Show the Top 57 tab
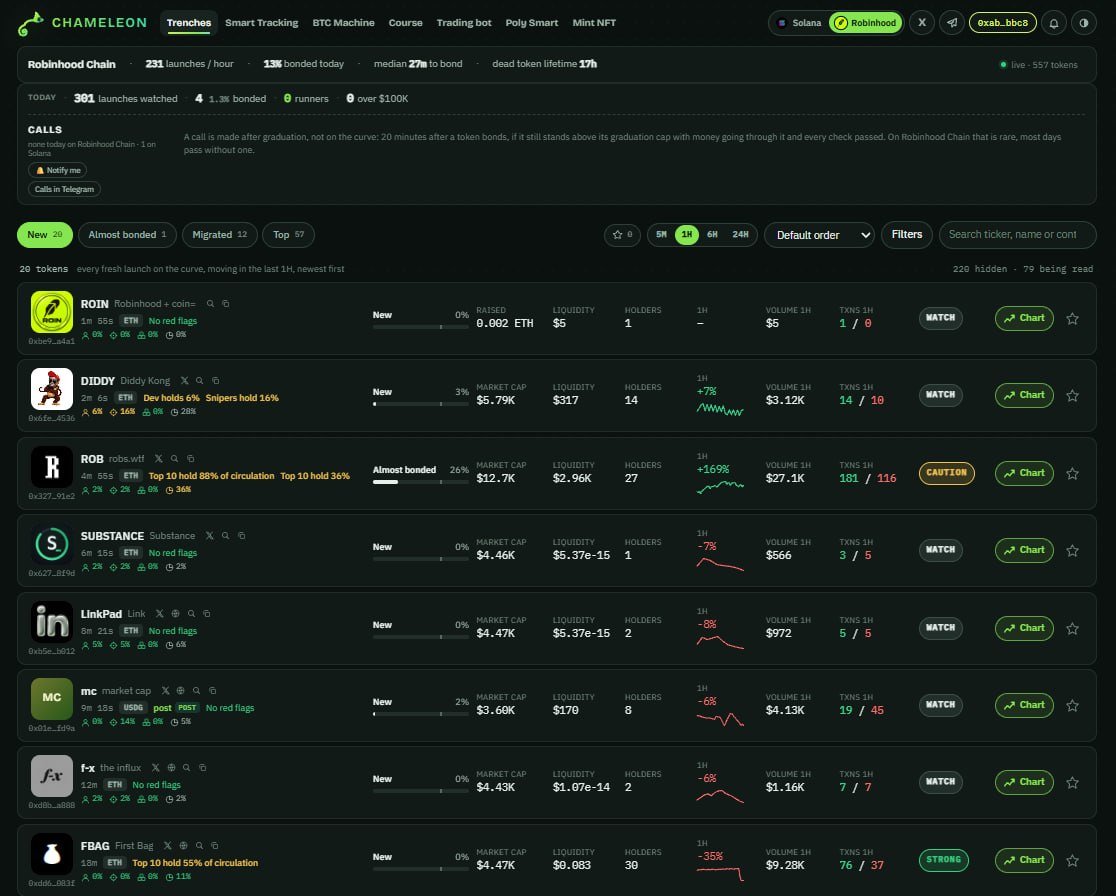The width and height of the screenshot is (1116, 896). coord(288,235)
